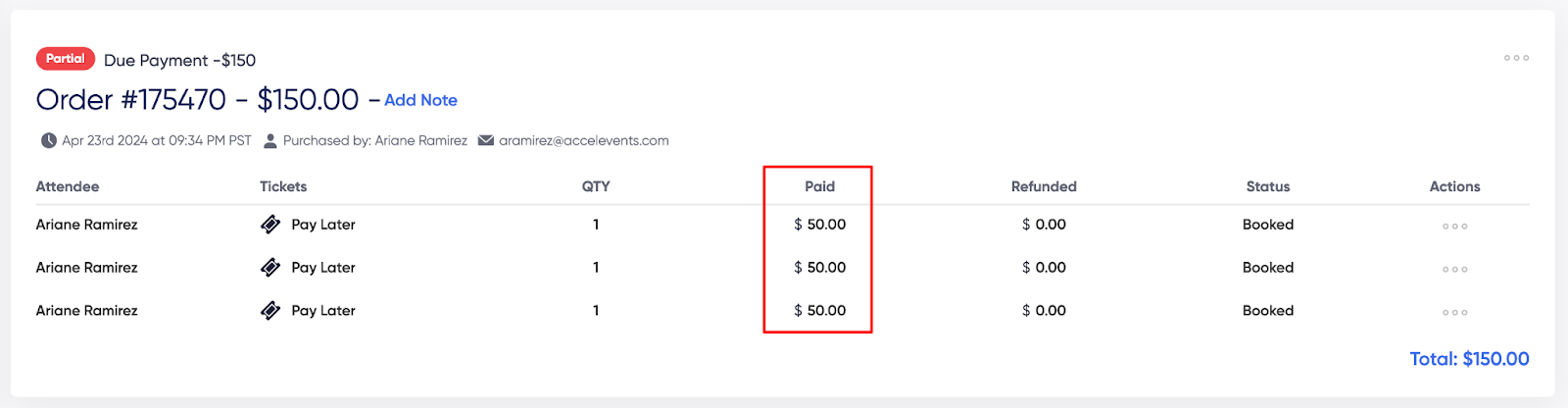Click the aramirez@accelevents.com email address
Viewport: 1568px width, 408px height.
pos(584,140)
